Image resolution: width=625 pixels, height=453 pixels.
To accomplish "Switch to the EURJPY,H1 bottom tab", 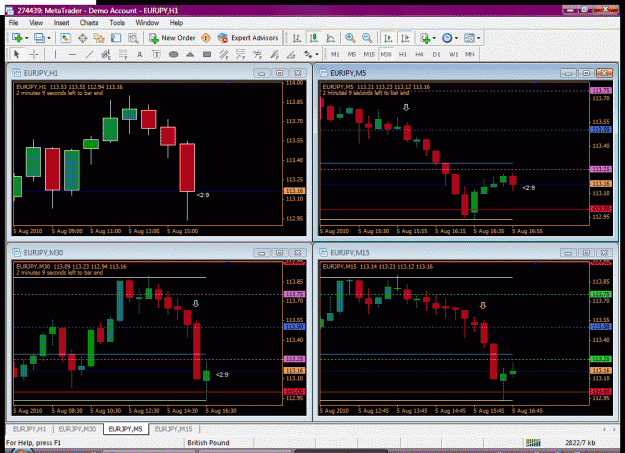I will click(30, 429).
